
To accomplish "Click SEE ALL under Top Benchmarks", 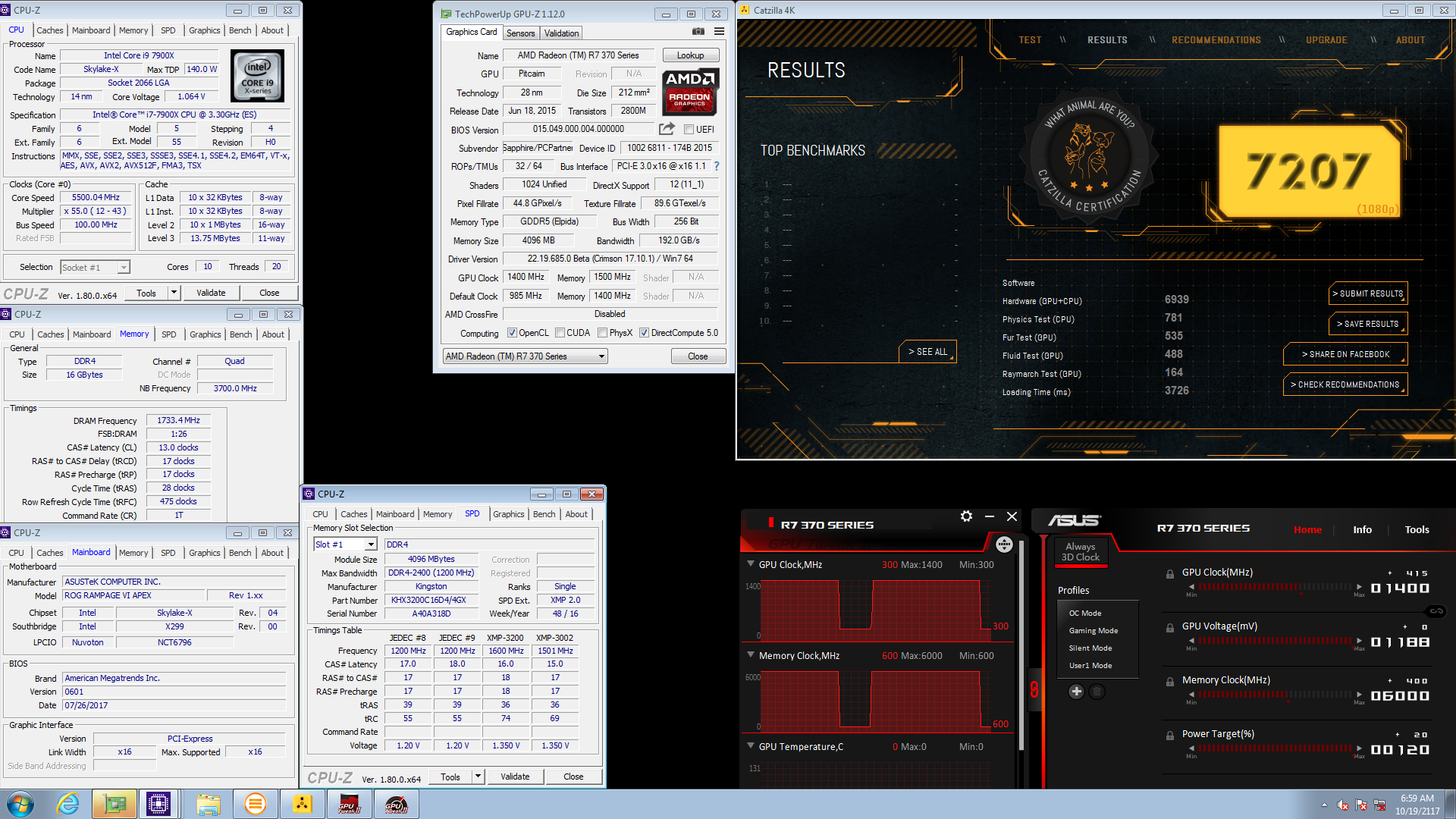I will [927, 352].
